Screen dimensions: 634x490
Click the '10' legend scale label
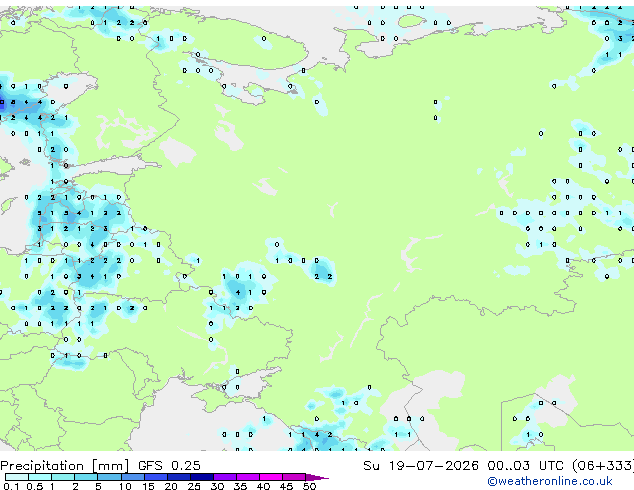pos(125,486)
